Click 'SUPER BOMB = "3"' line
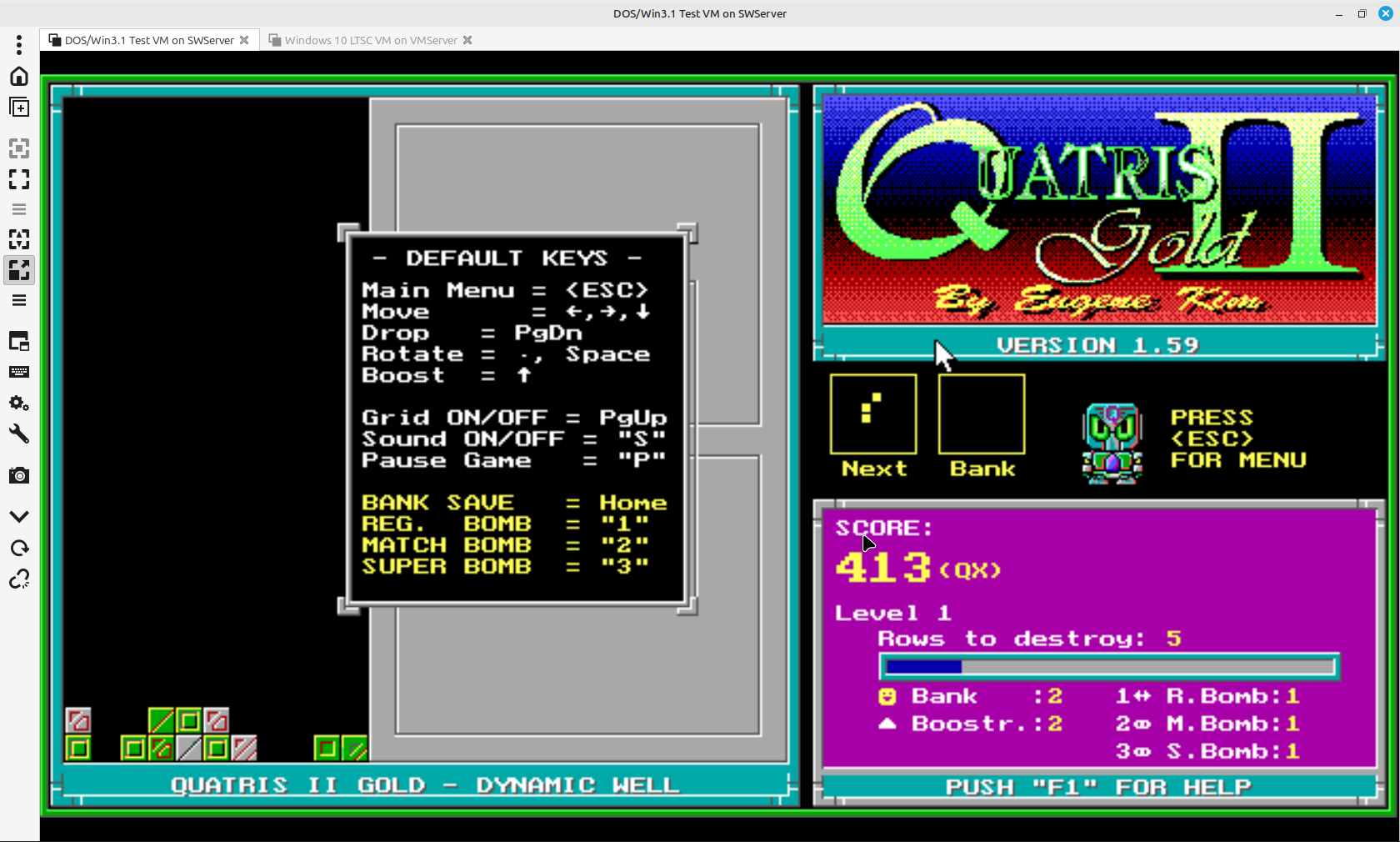 [x=505, y=566]
